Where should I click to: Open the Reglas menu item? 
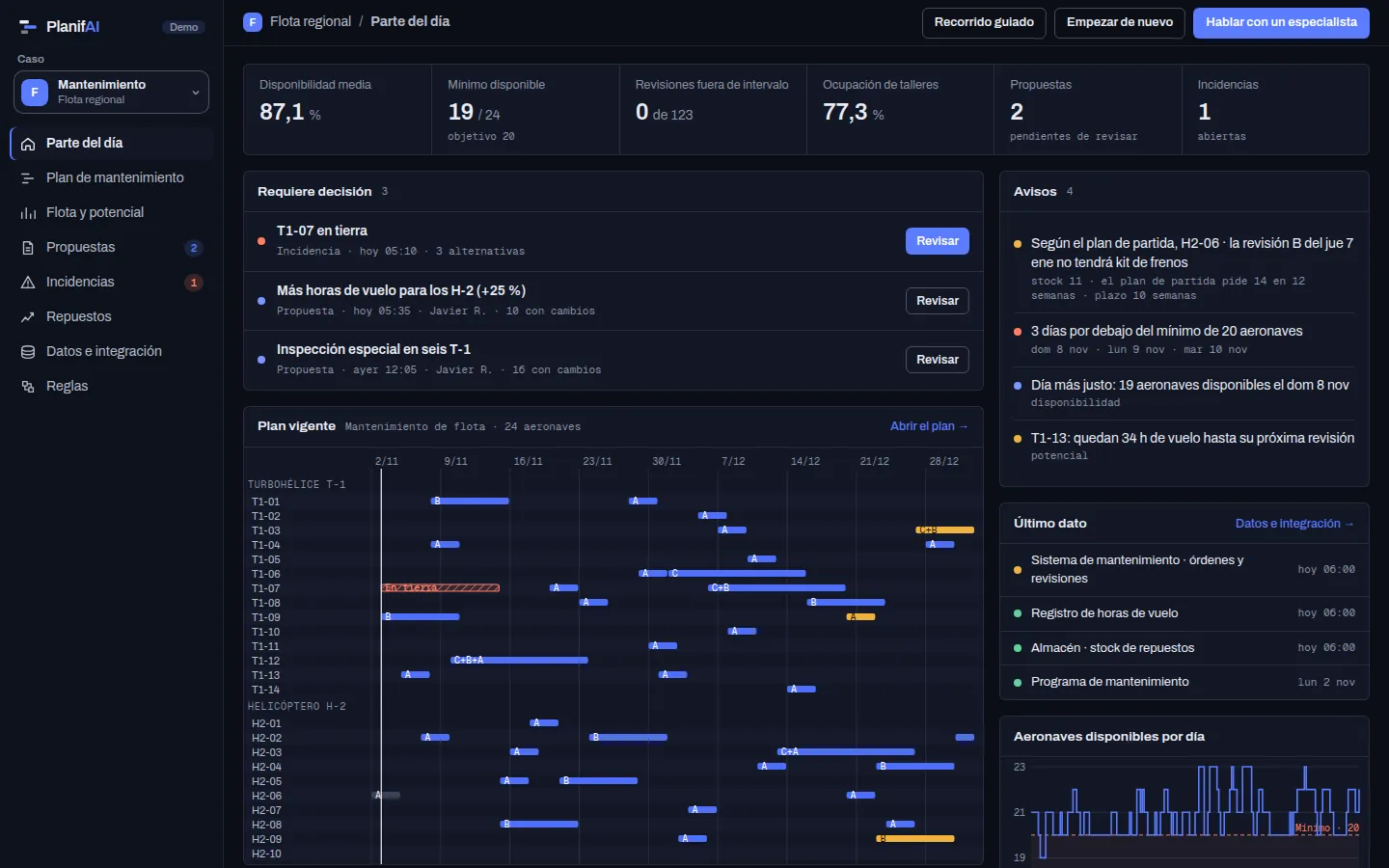[x=112, y=387]
